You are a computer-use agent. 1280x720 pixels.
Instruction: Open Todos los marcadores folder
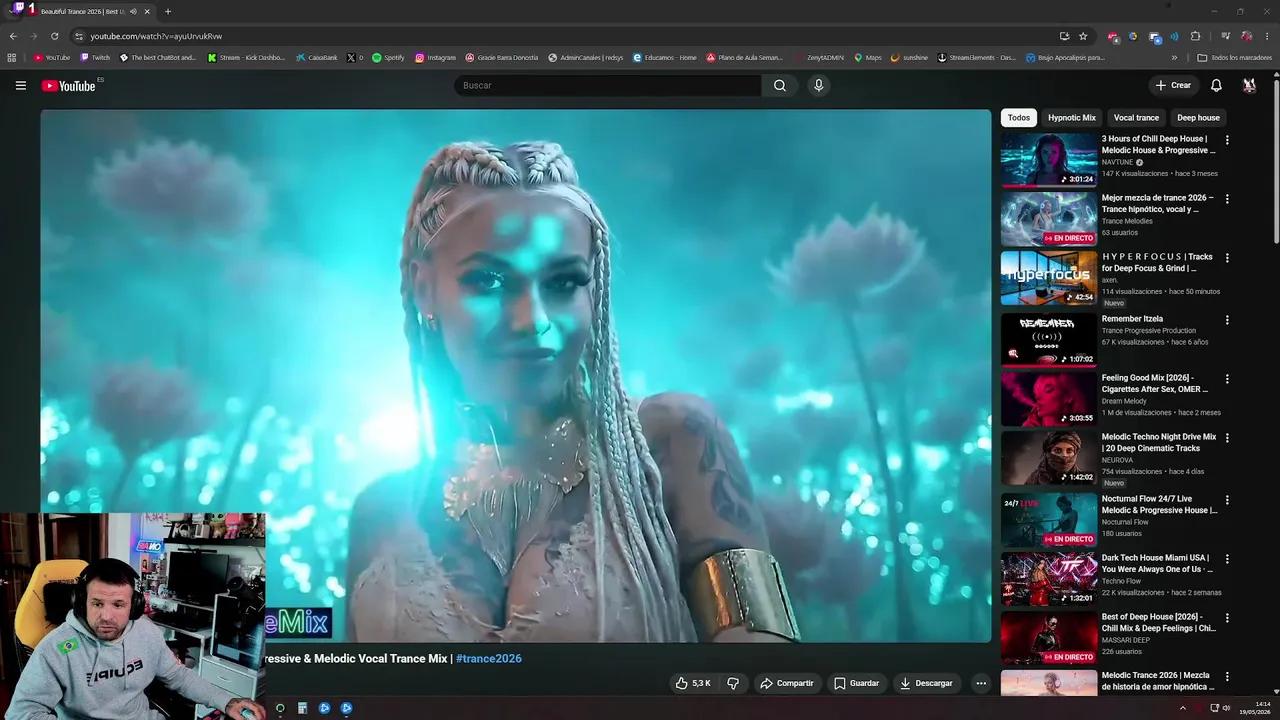[x=1235, y=58]
